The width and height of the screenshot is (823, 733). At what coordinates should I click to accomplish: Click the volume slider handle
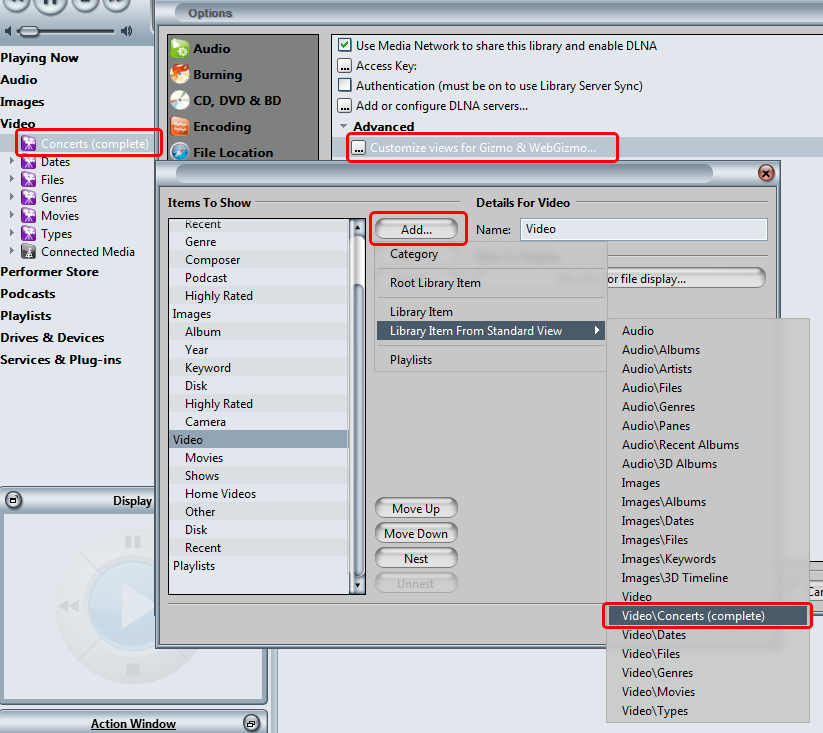(29, 31)
